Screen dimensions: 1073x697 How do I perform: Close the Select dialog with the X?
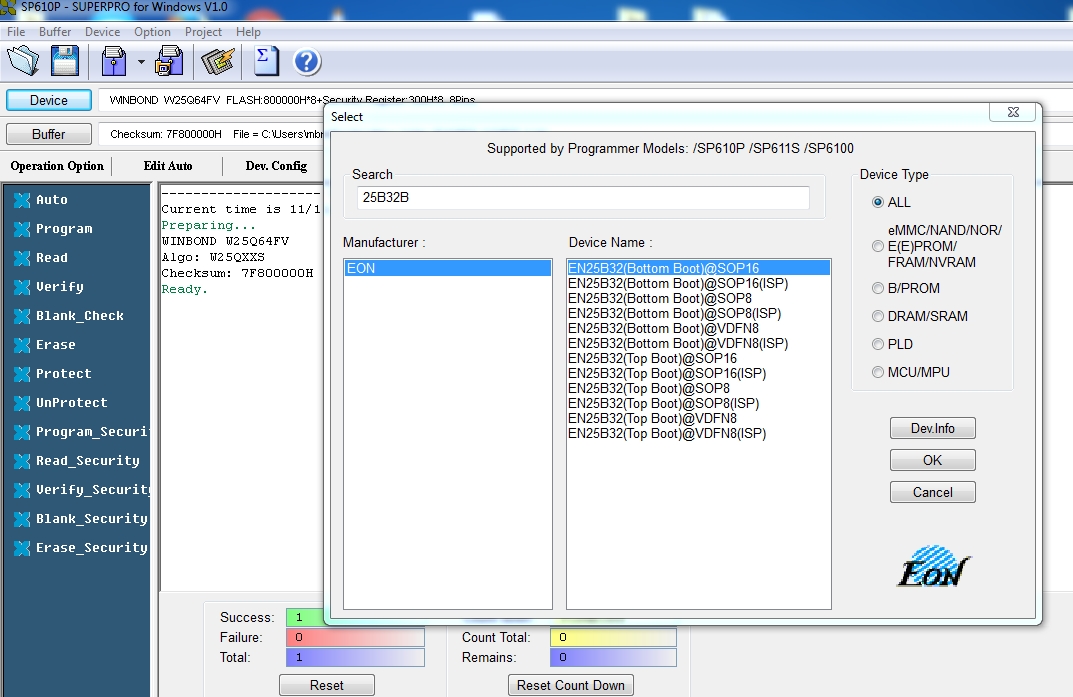tap(1014, 112)
